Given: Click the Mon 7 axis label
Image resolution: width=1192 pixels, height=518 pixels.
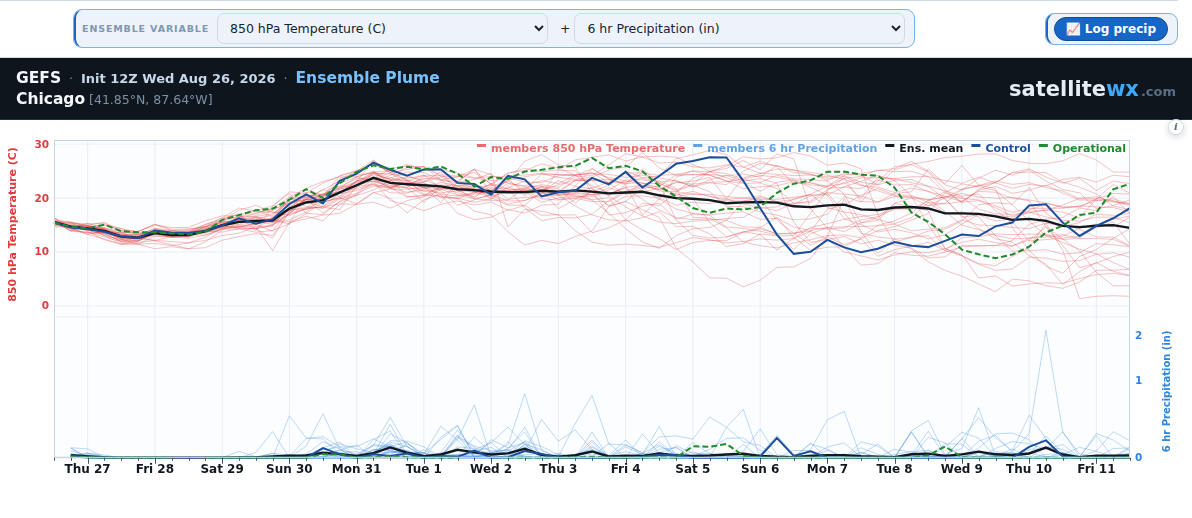Looking at the screenshot, I should pyautogui.click(x=827, y=469).
